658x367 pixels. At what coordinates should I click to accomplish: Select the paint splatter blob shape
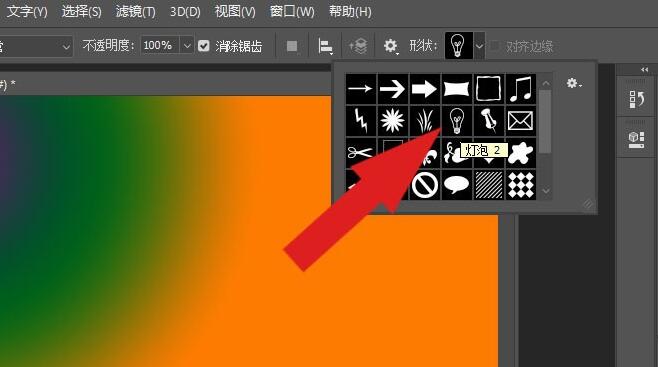tap(522, 153)
